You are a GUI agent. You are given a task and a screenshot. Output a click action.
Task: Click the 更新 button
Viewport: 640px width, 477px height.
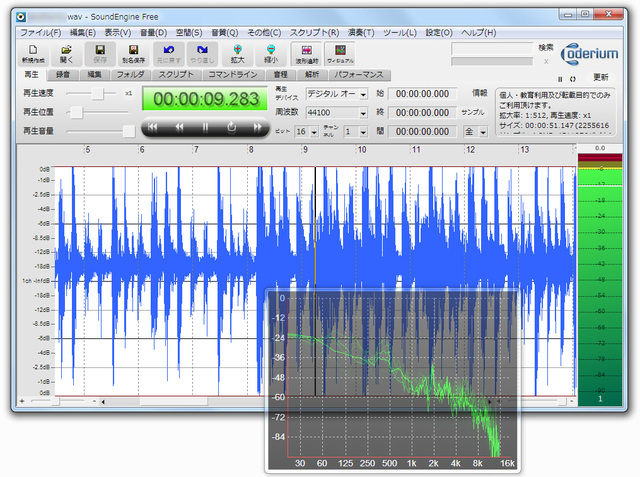(601, 78)
